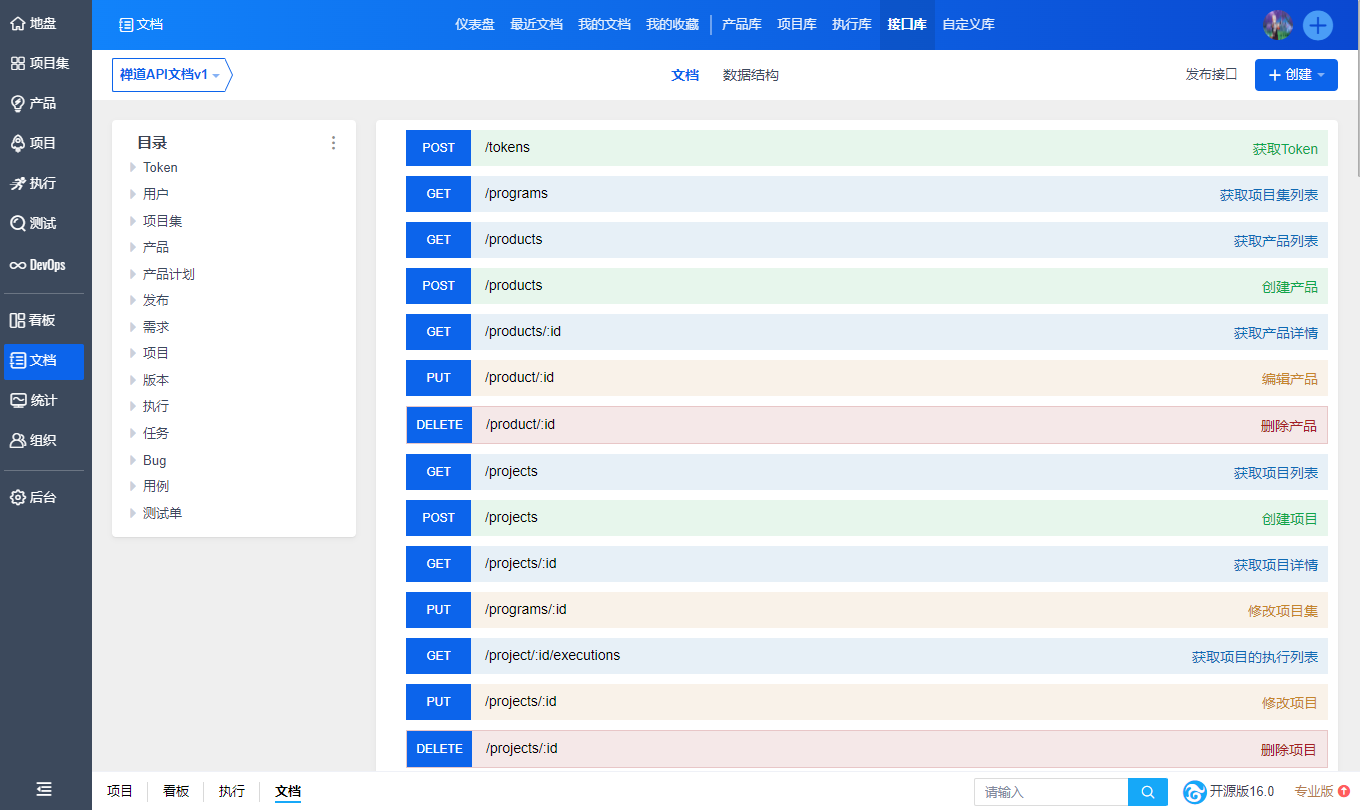
Task: Switch to the 数据结构 tab
Action: [x=750, y=74]
